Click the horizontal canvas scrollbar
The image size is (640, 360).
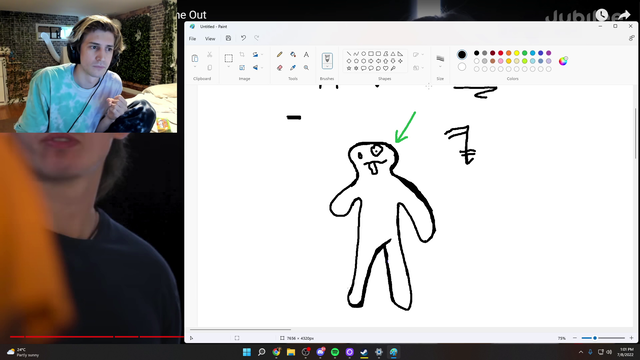click(x=240, y=329)
